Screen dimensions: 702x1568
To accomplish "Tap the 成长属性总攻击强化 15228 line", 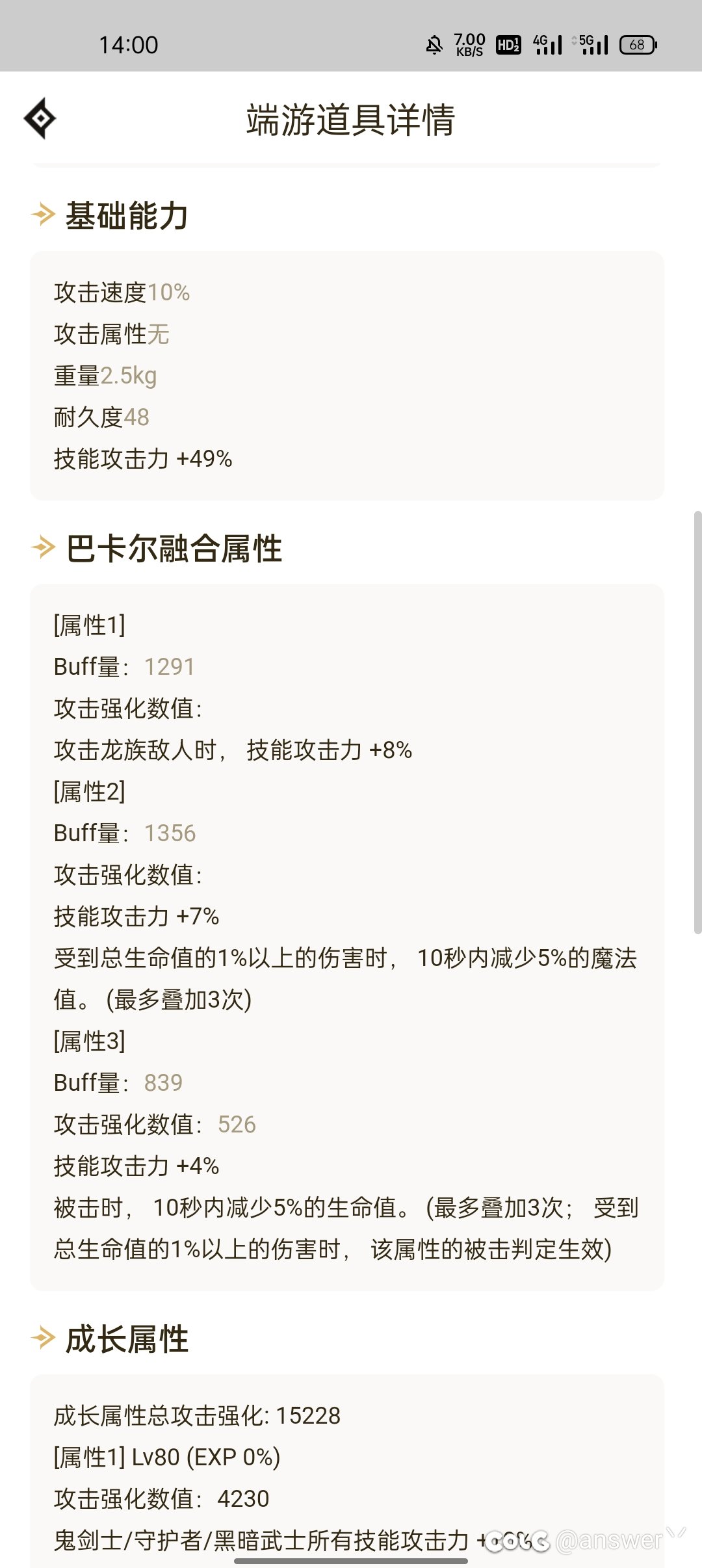I will tap(197, 1416).
